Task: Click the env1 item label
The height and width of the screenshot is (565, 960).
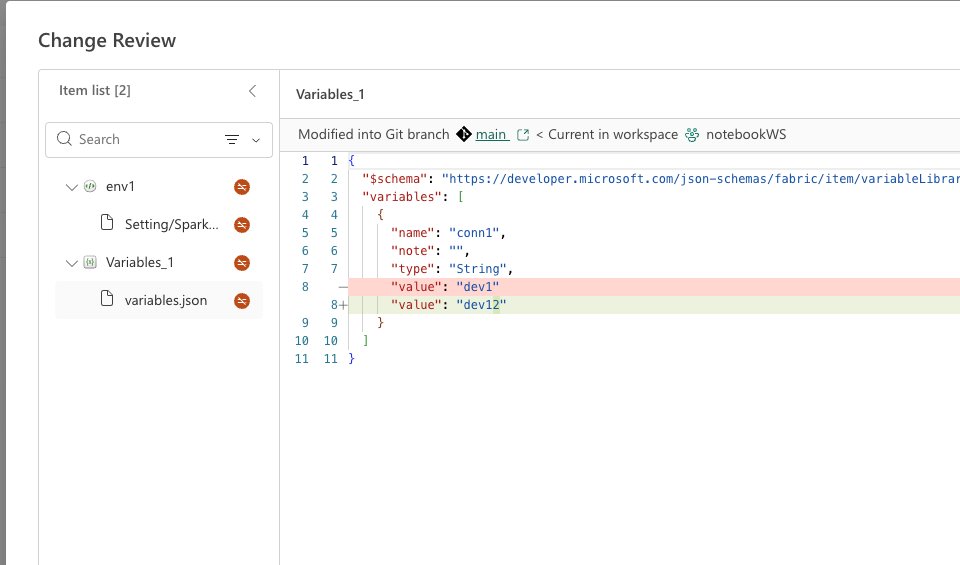Action: tap(120, 187)
